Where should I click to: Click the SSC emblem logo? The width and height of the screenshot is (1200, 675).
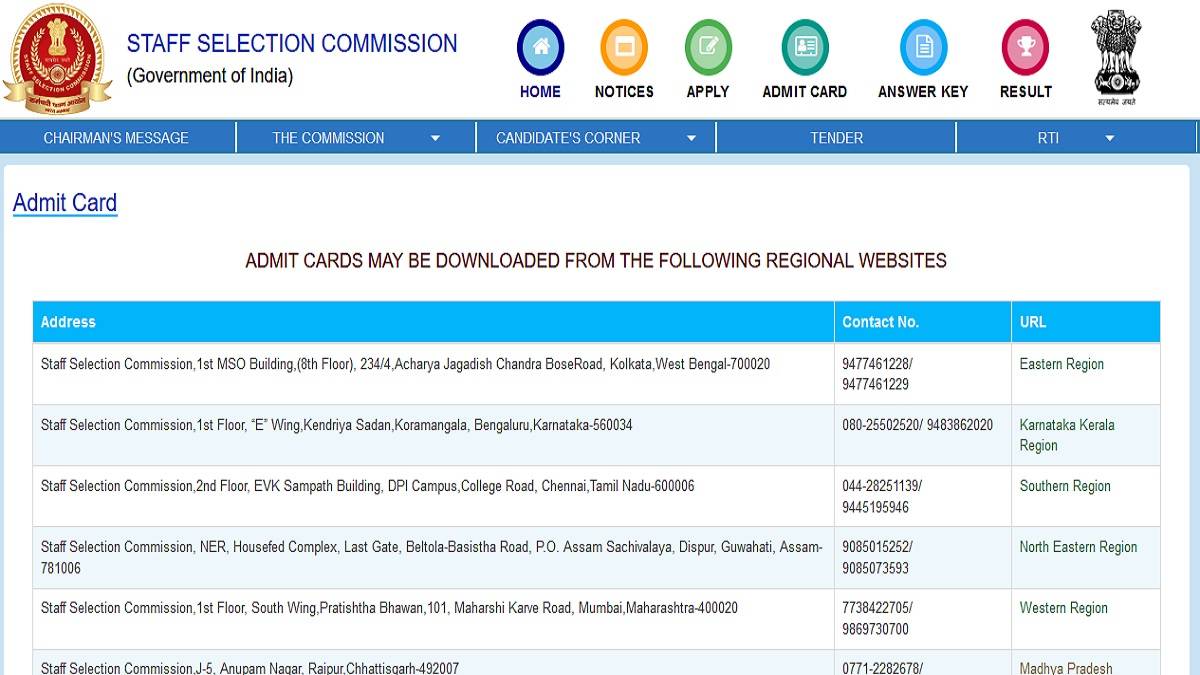click(58, 57)
